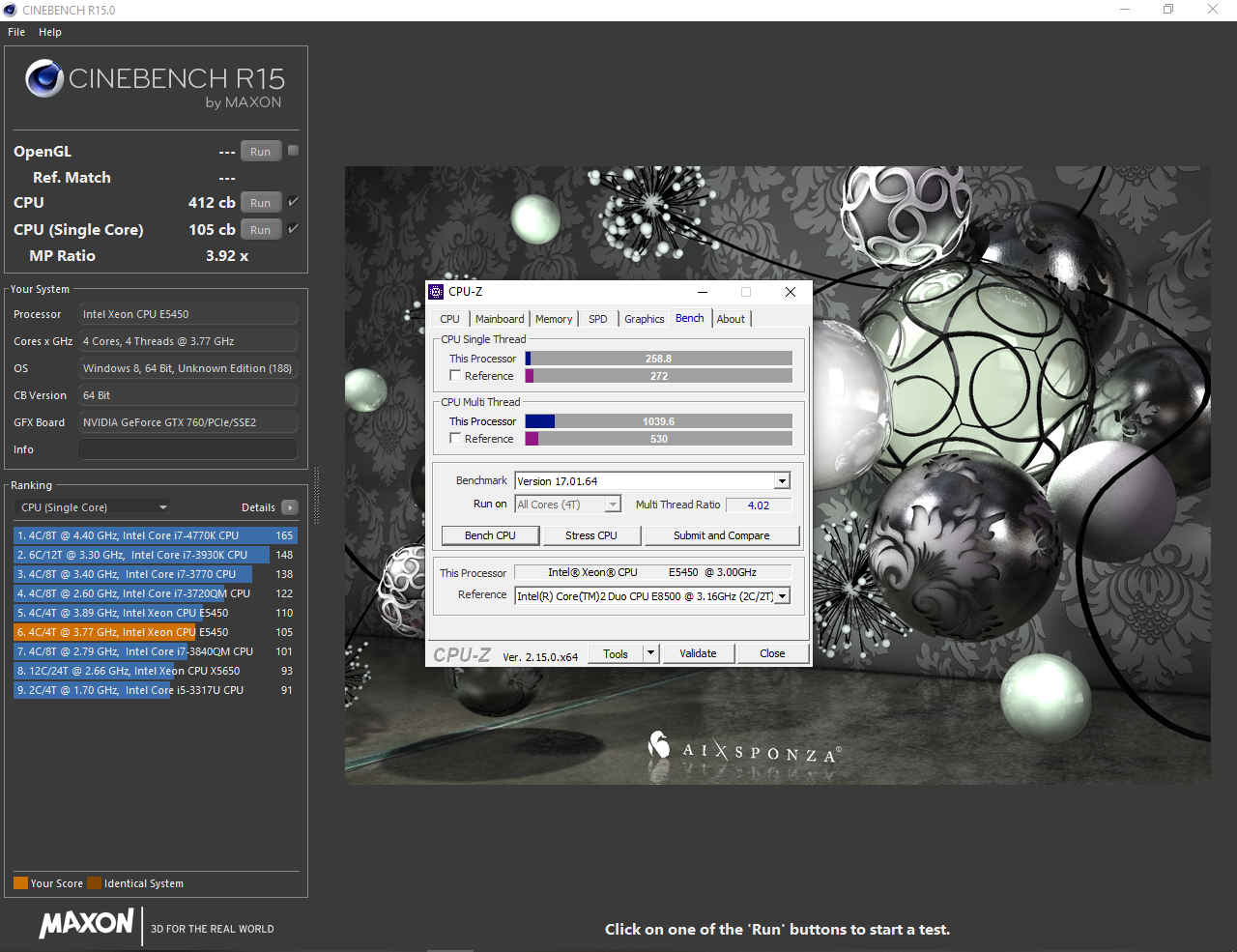The width and height of the screenshot is (1237, 952).
Task: Select the Bench tab in CPU-Z
Action: [x=690, y=318]
